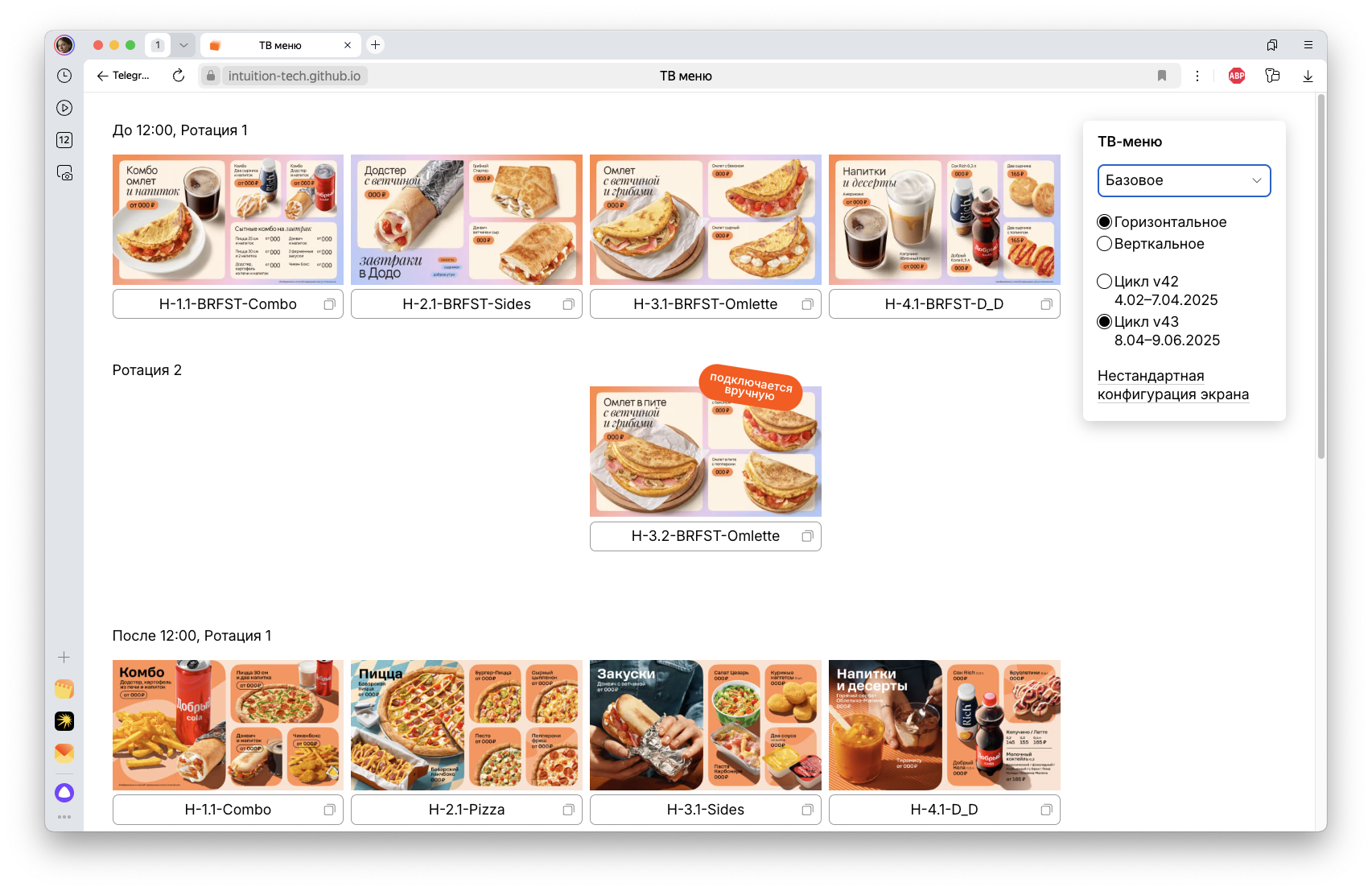The height and width of the screenshot is (891, 1372).
Task: Open the downloads arrow icon
Action: coord(1308,76)
